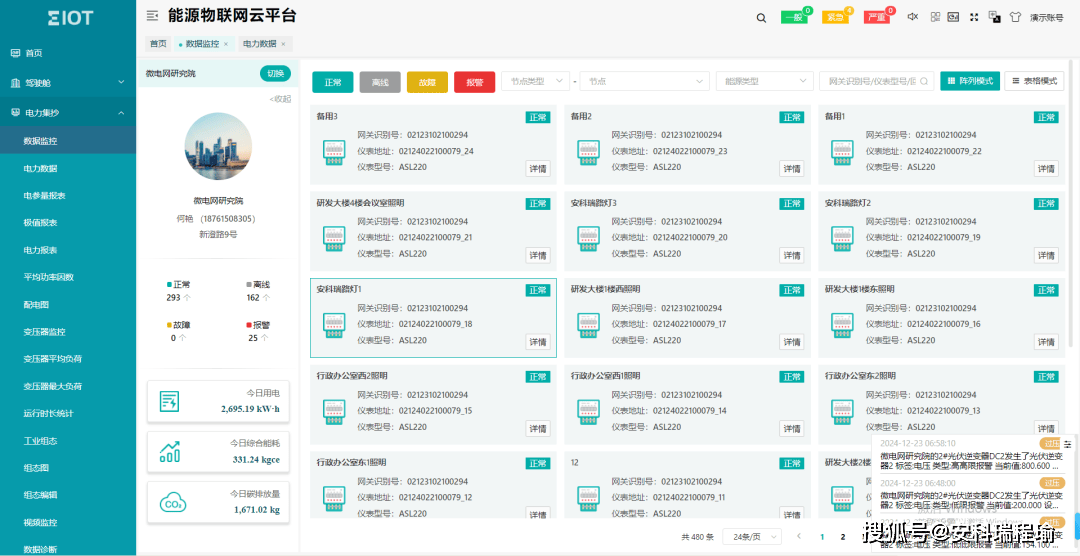Close the 数据监控 tab

coord(225,44)
